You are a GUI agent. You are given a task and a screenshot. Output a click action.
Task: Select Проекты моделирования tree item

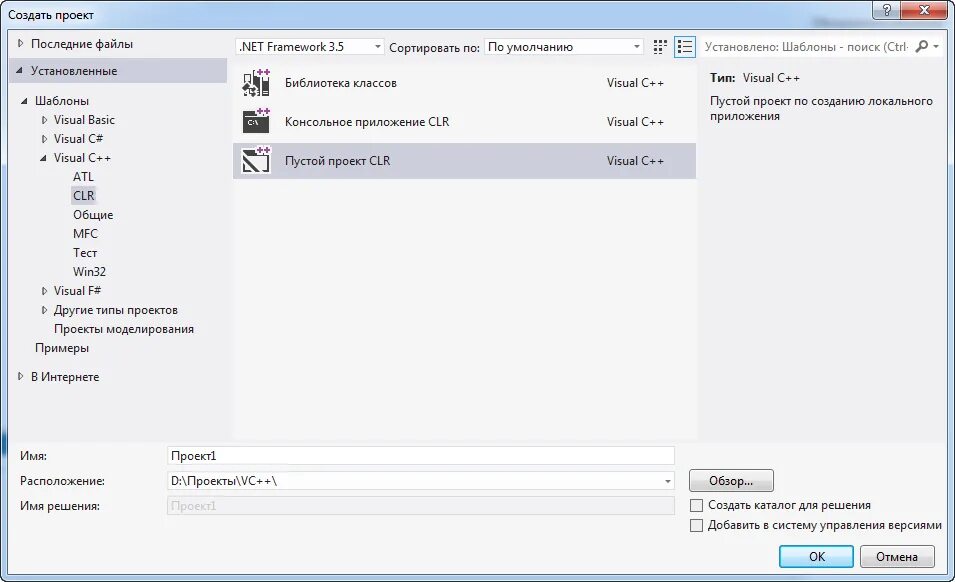(x=124, y=329)
